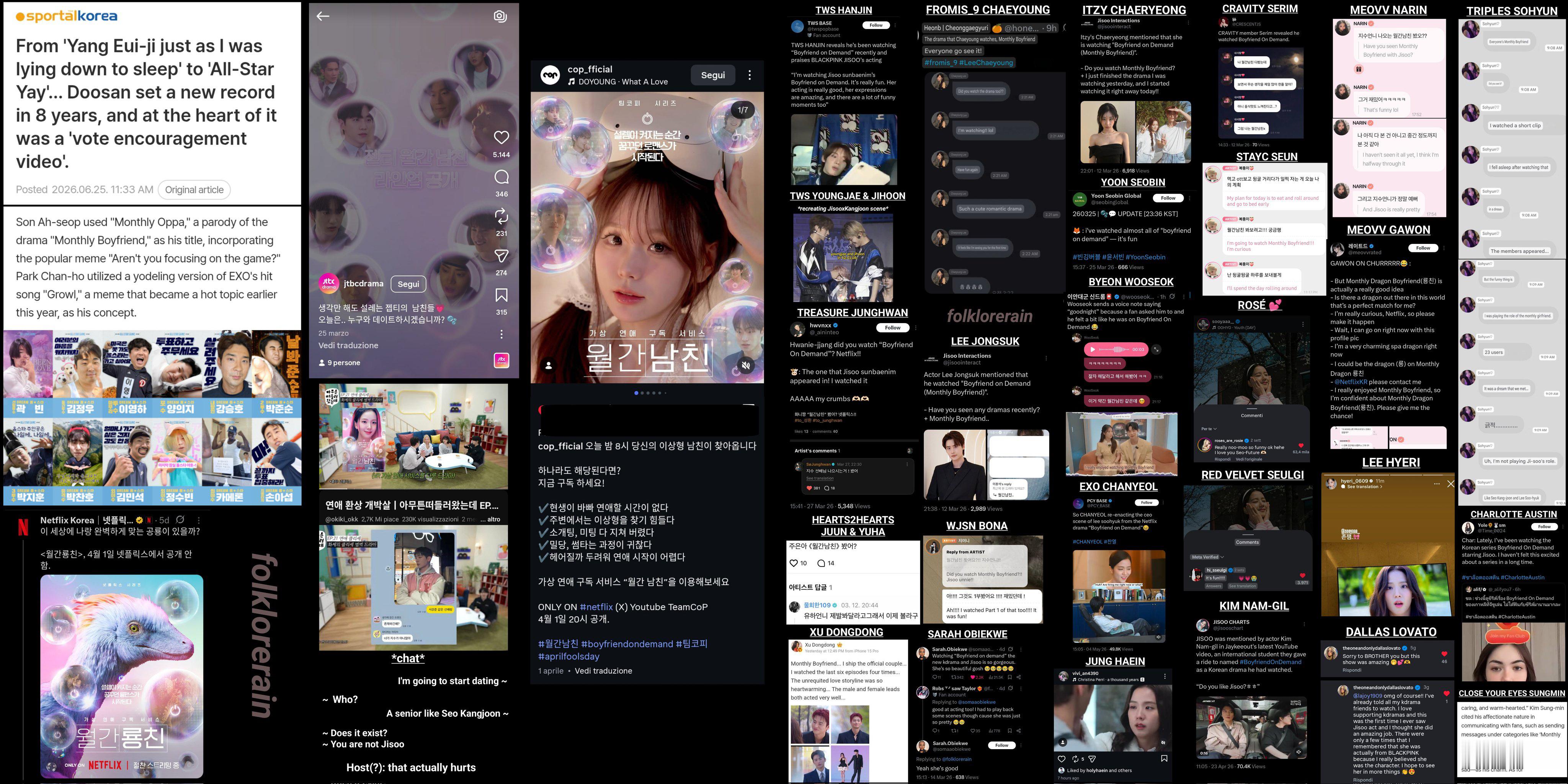Open the 'Meta Verified' comments dropdown

click(1207, 557)
